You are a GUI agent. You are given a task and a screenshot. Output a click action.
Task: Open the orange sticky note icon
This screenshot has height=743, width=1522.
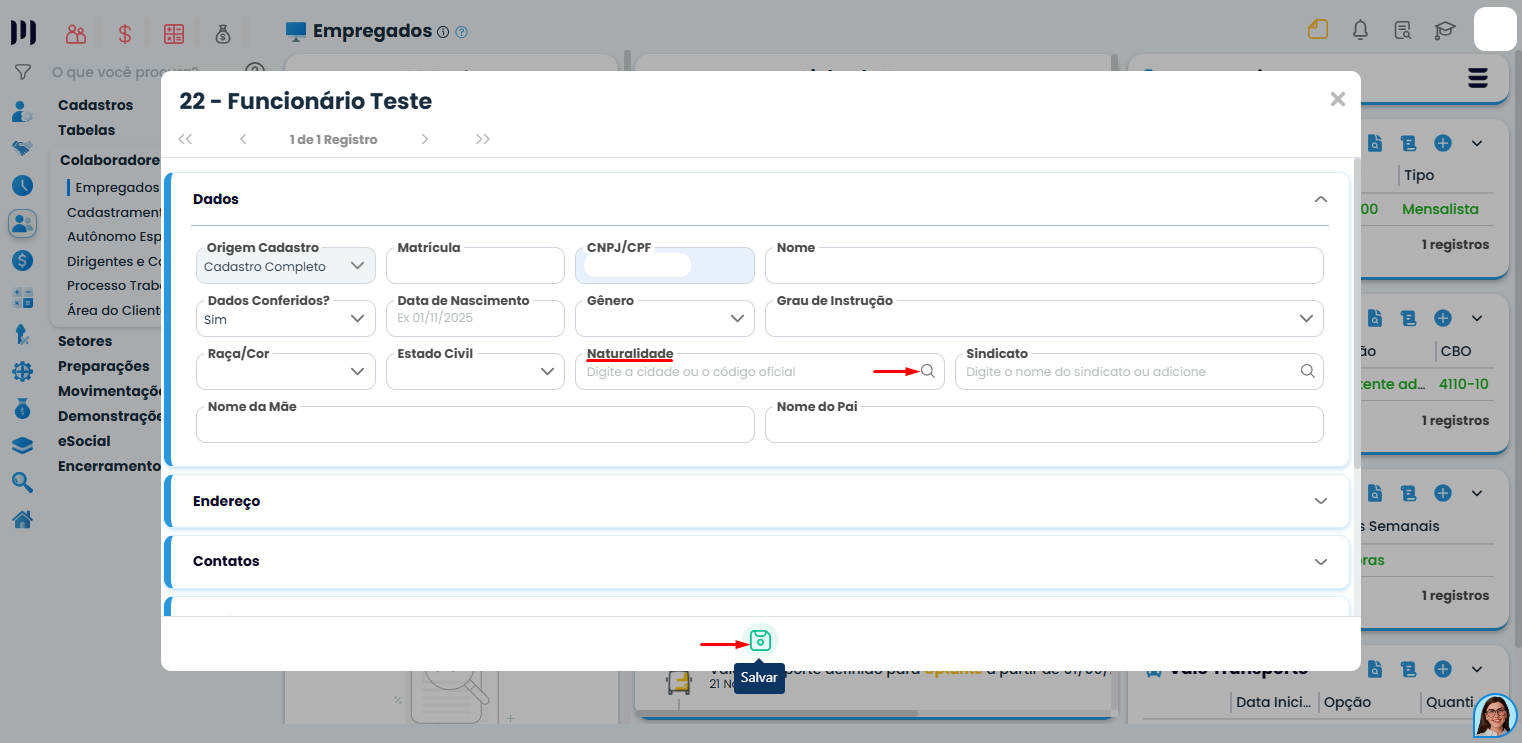coord(1318,30)
